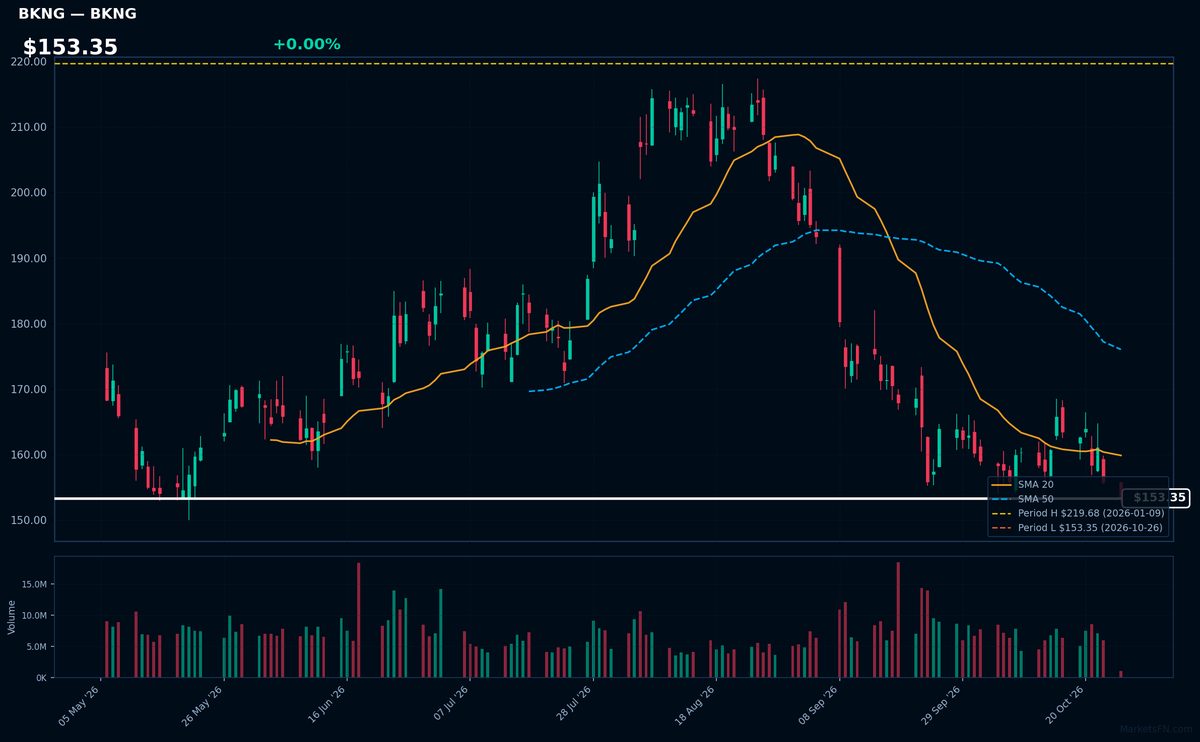Select the 16 Jun '26 date label
The height and width of the screenshot is (742, 1200).
(326, 704)
